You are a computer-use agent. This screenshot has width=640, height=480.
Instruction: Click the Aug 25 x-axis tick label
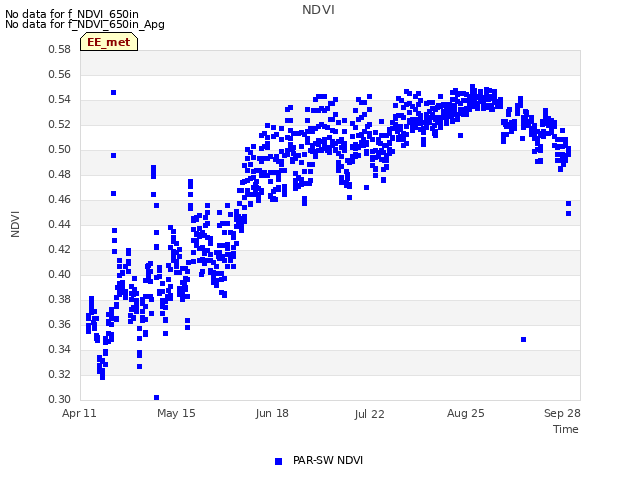point(466,413)
